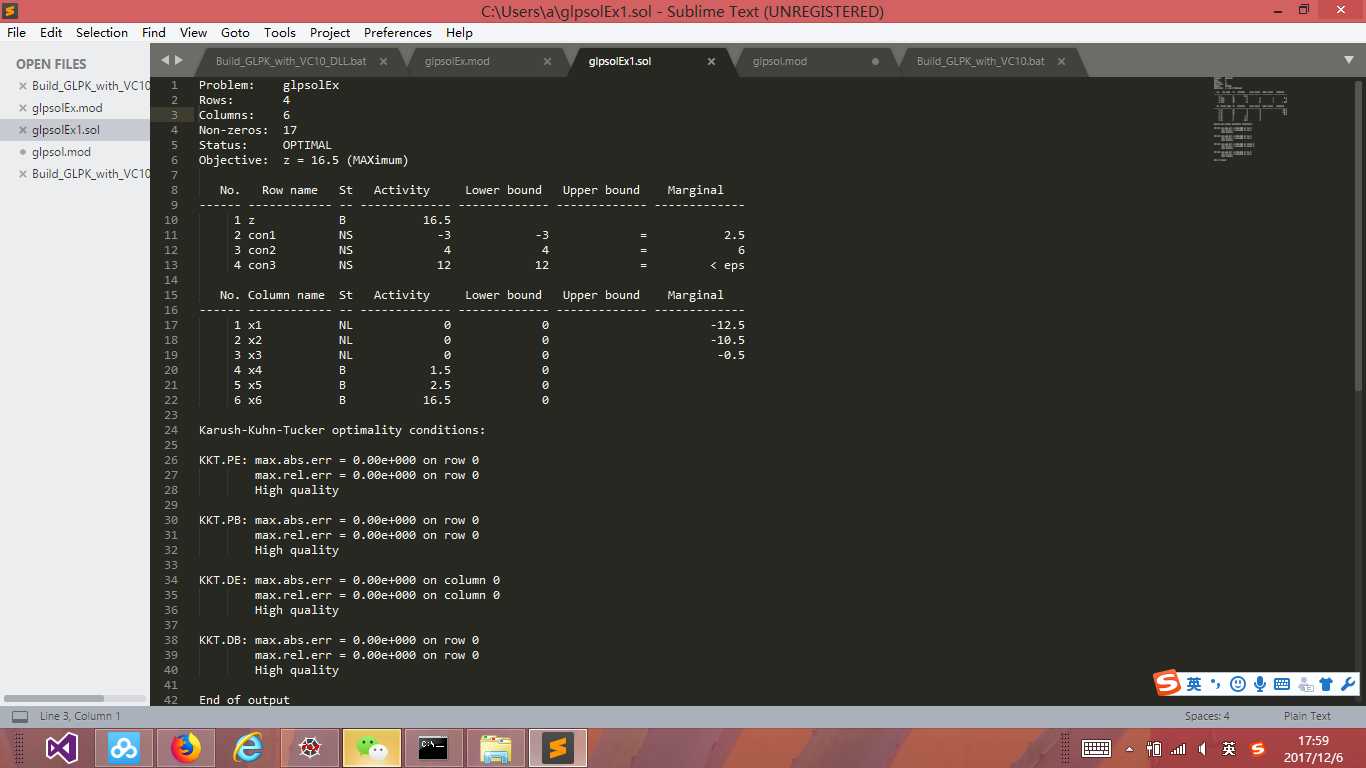This screenshot has height=768, width=1366.
Task: Open the Edit menu
Action: point(51,33)
